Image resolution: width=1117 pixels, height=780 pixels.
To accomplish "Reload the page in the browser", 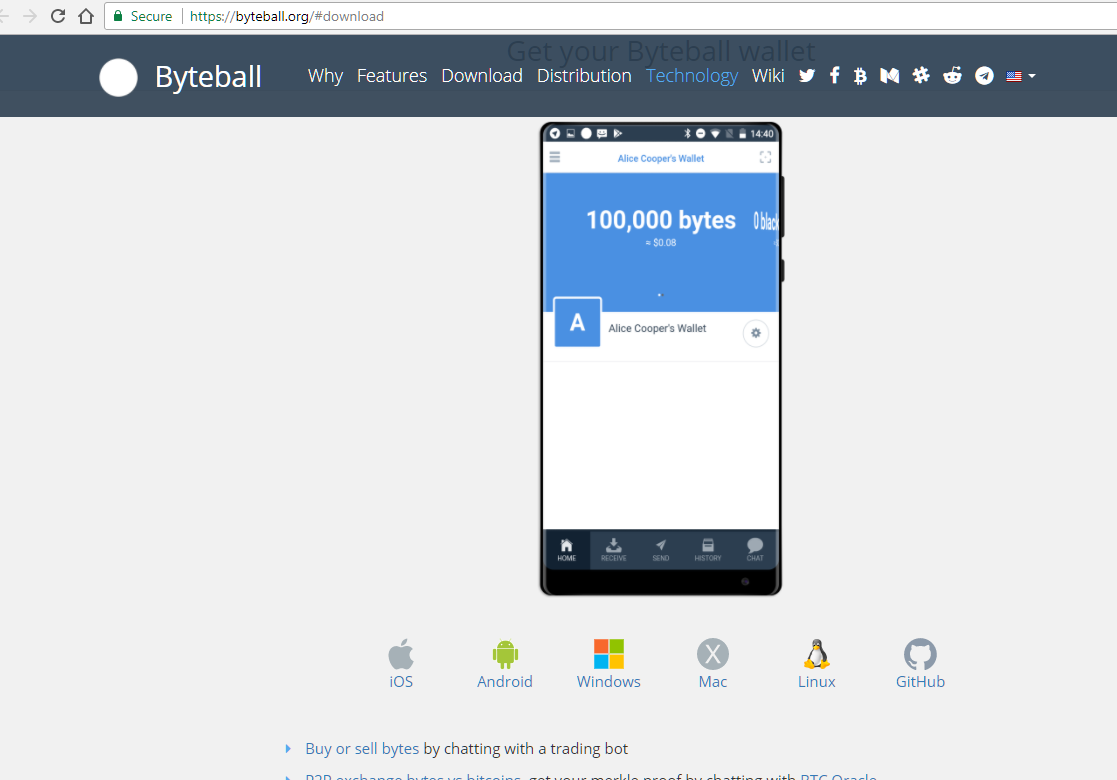I will pyautogui.click(x=58, y=16).
